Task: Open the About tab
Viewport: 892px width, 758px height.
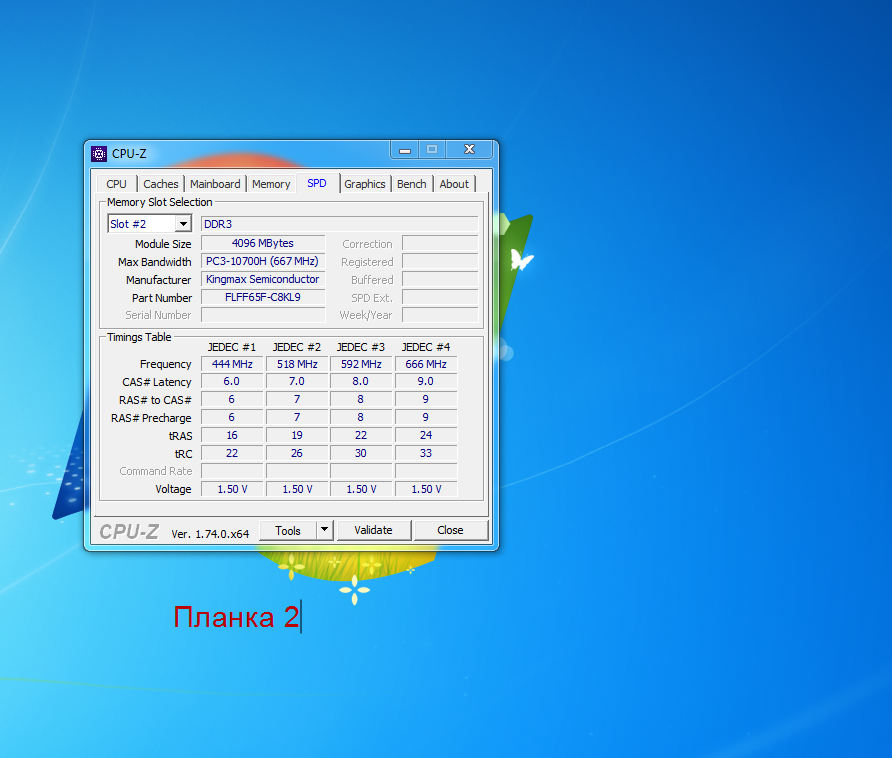Action: [454, 184]
